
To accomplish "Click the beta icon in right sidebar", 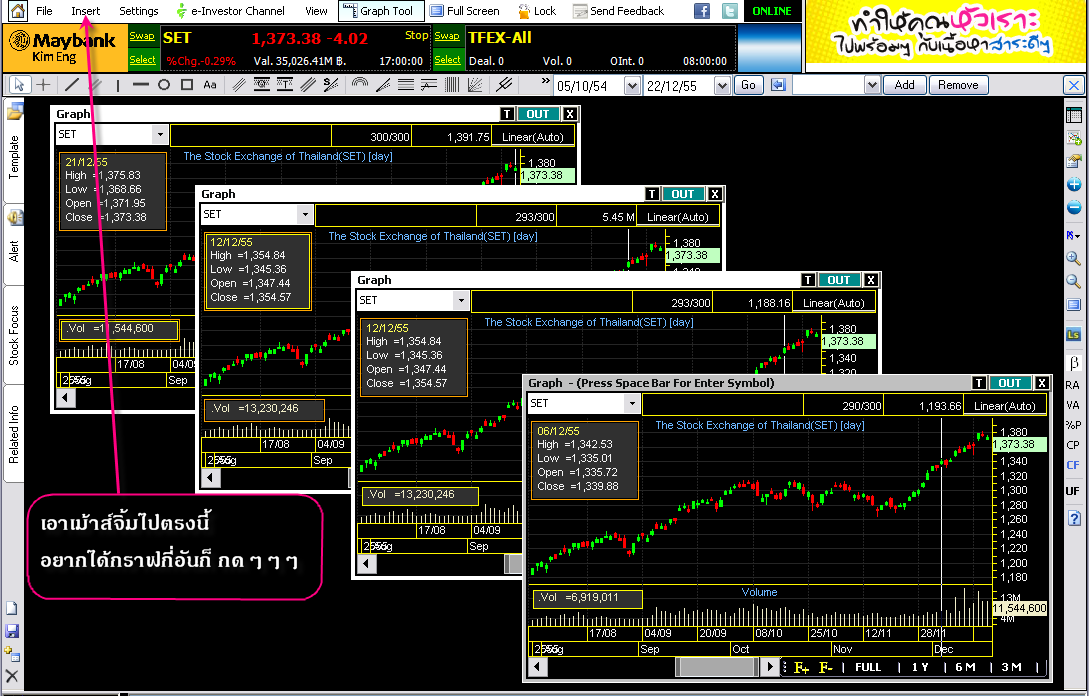I will click(x=1074, y=363).
